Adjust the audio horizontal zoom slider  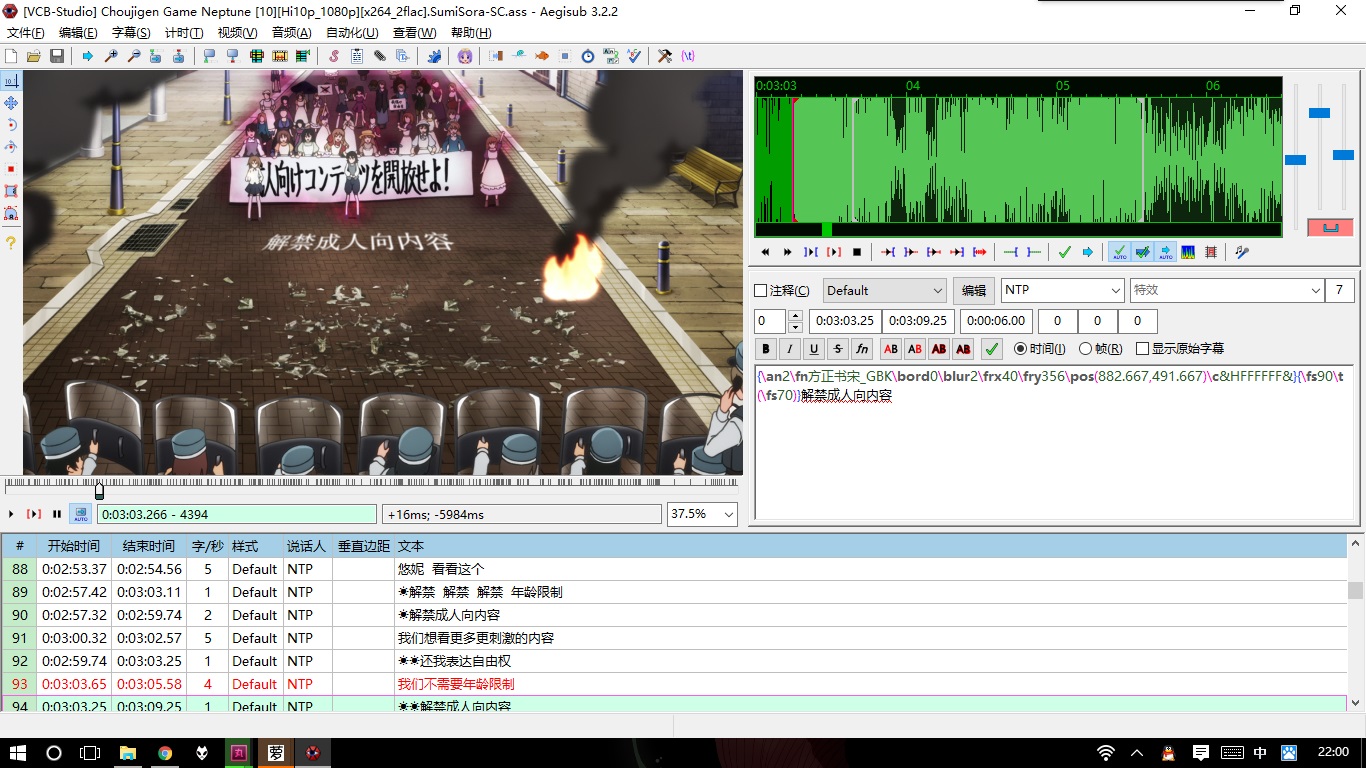(1295, 160)
